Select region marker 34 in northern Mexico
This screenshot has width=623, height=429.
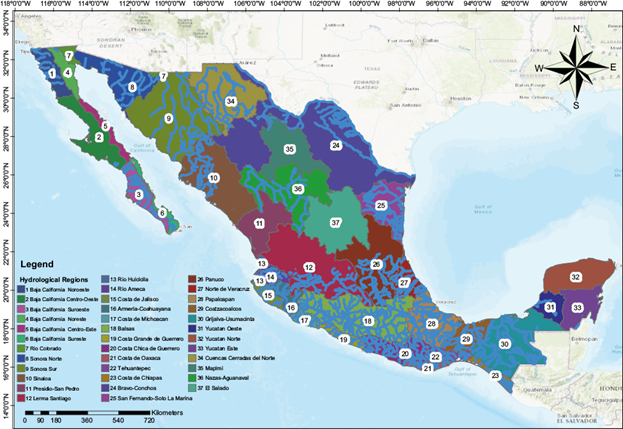230,102
